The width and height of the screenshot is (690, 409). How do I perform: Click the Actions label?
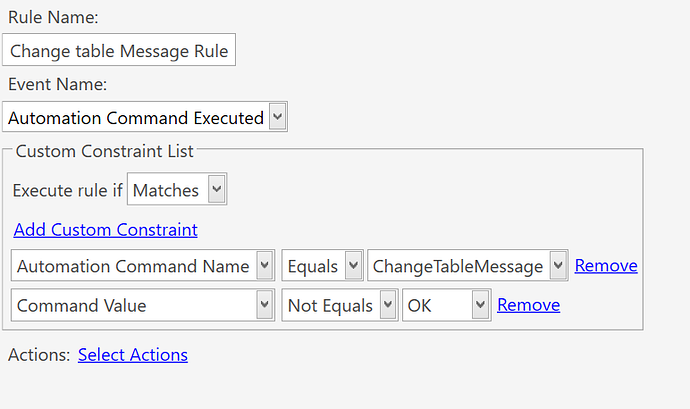tap(38, 355)
